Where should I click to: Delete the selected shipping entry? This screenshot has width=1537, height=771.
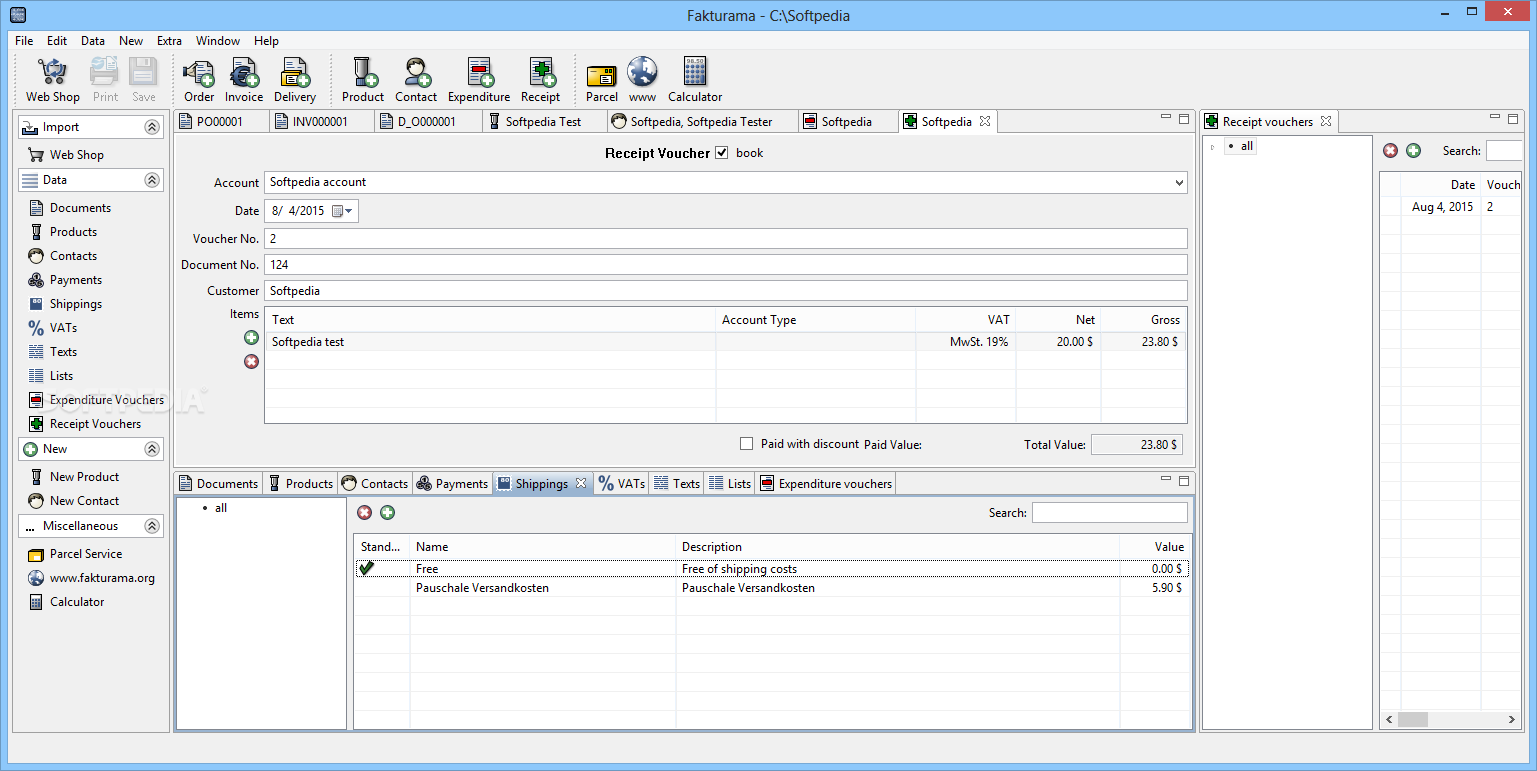click(x=364, y=512)
